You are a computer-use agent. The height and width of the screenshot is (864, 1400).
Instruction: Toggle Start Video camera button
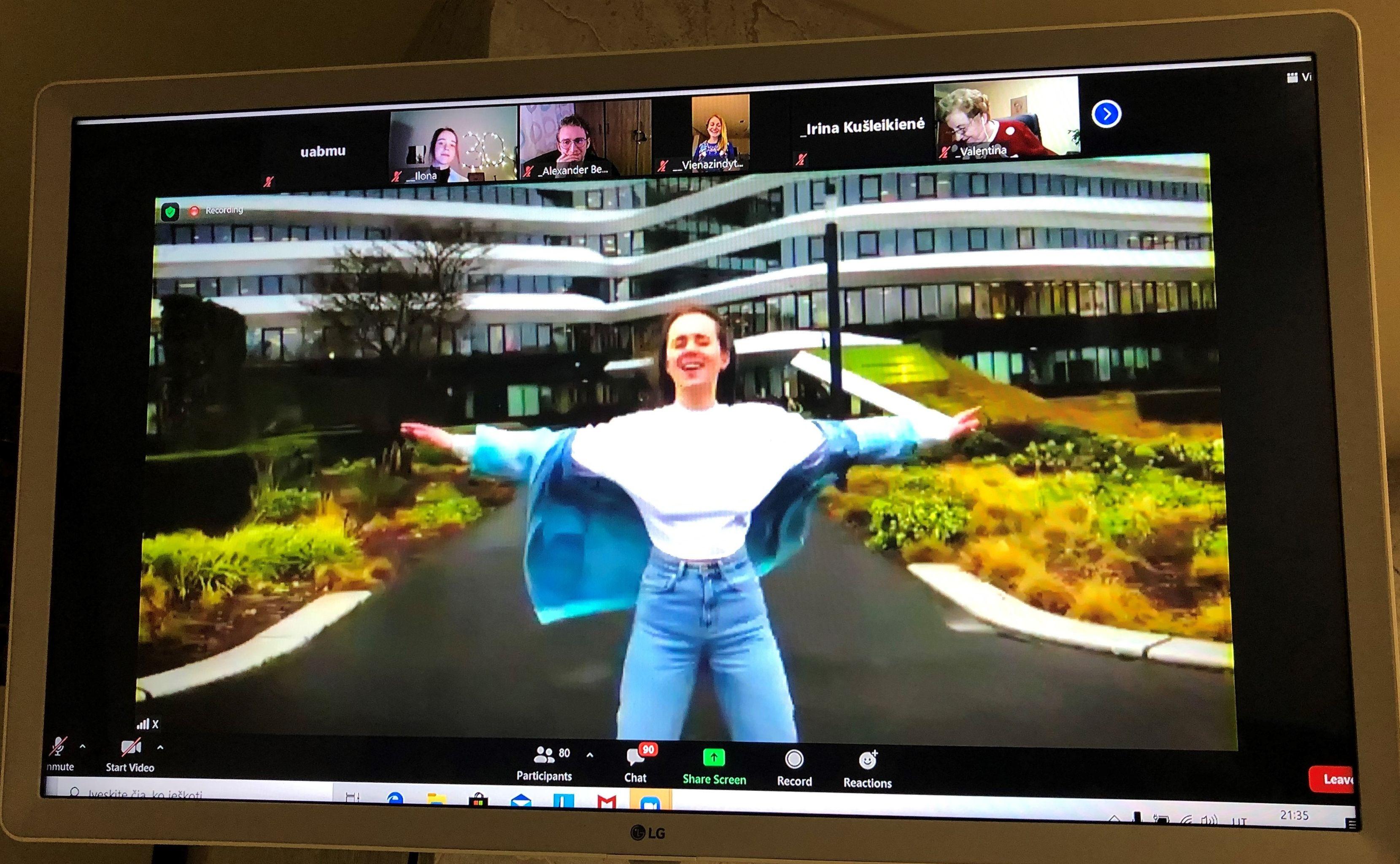pyautogui.click(x=130, y=748)
